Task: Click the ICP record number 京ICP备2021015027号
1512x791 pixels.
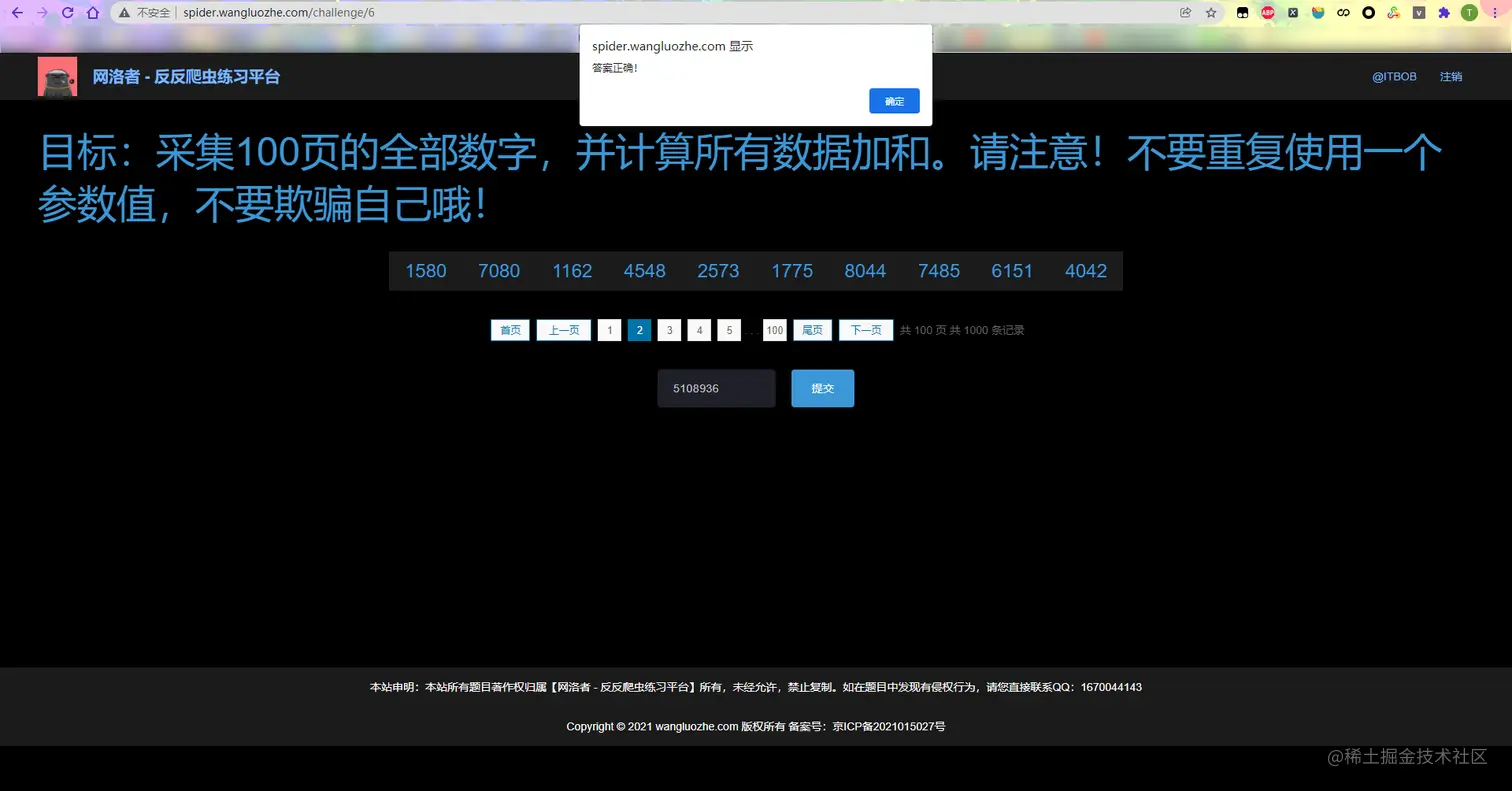Action: (889, 727)
